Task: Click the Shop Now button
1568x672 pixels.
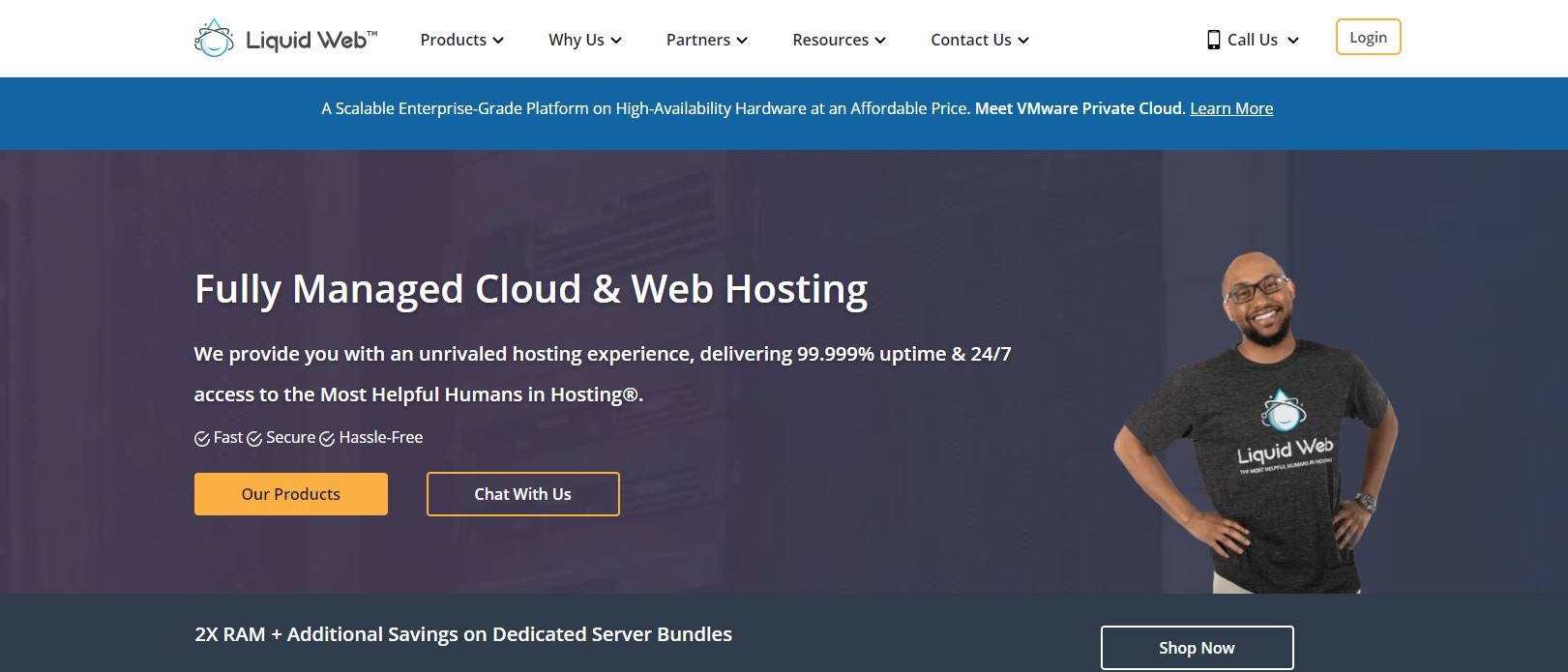Action: point(1197,648)
